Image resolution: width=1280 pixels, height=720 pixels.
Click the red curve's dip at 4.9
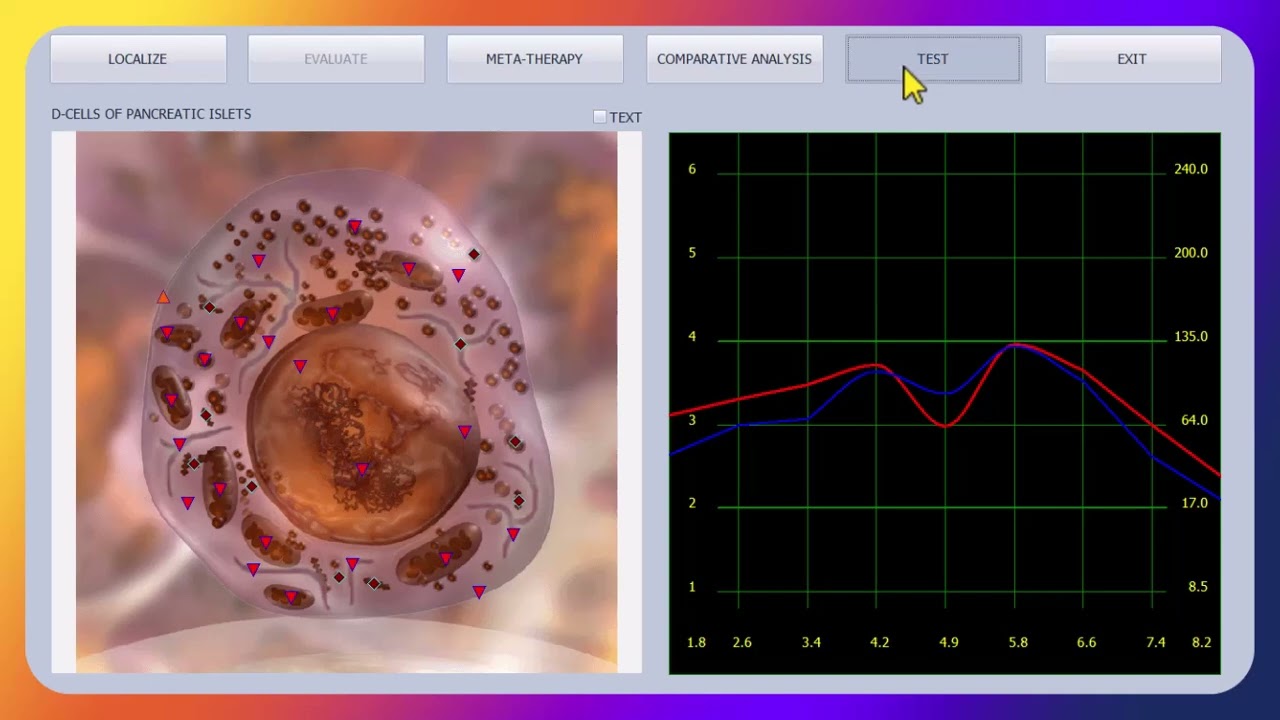pyautogui.click(x=946, y=426)
